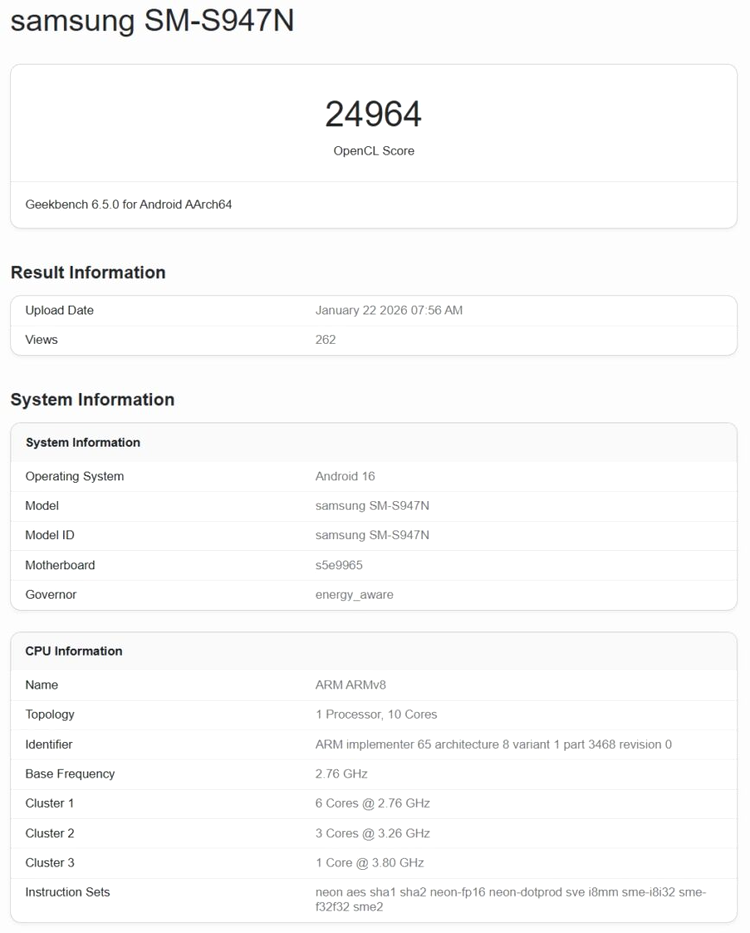The height and width of the screenshot is (933, 750).
Task: Click the Upload Date value January 22 2026
Action: (x=388, y=311)
